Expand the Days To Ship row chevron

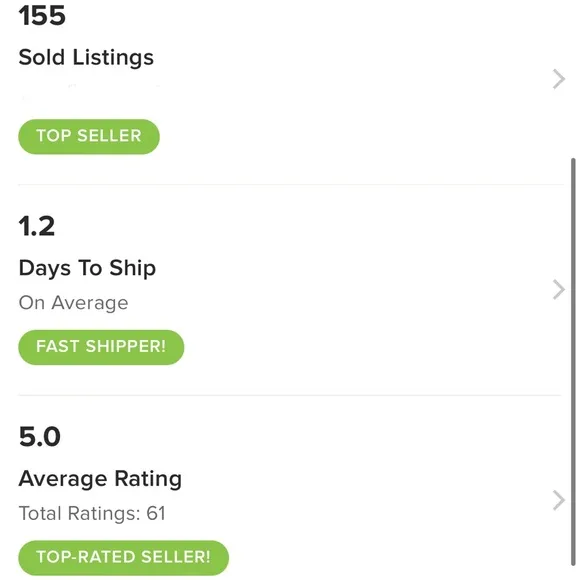[x=559, y=290]
